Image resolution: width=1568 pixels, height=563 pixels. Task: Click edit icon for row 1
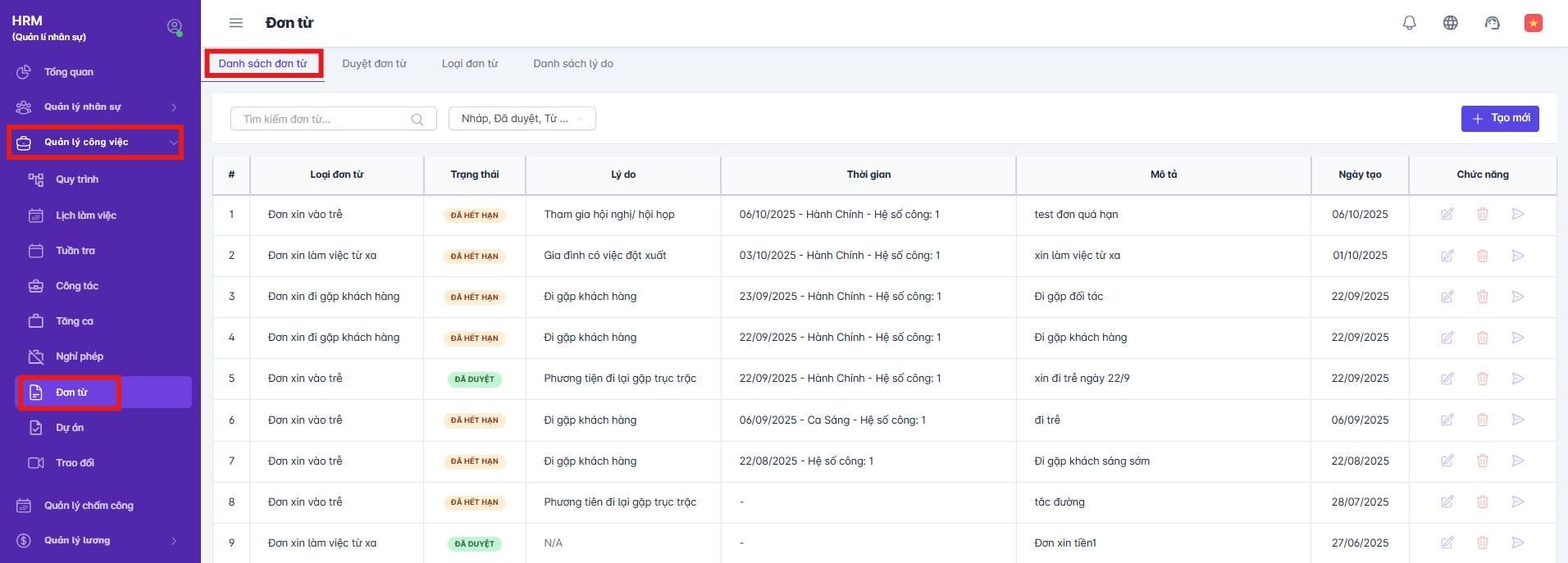tap(1447, 214)
